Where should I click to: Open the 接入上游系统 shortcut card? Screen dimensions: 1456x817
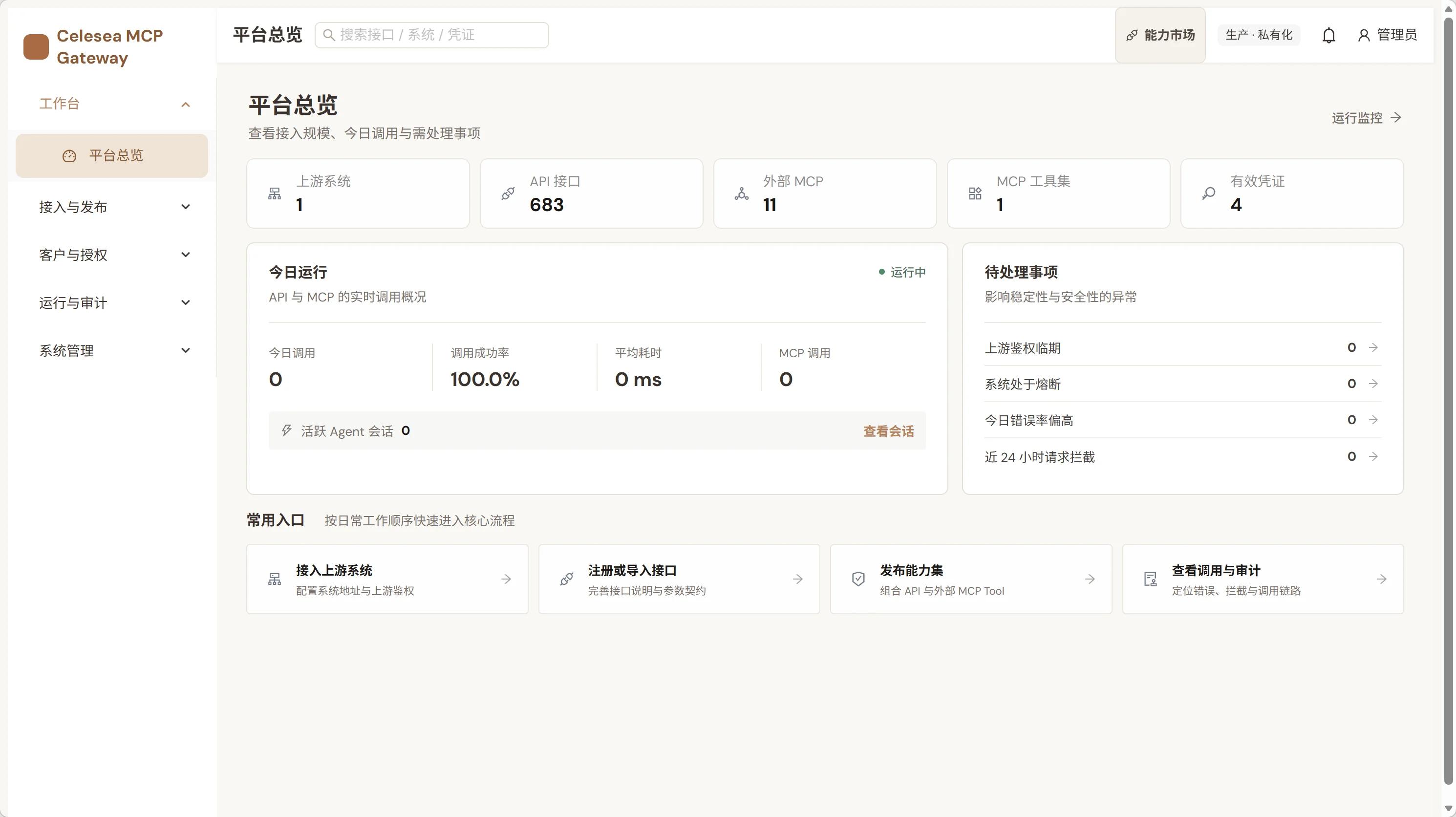(x=387, y=579)
